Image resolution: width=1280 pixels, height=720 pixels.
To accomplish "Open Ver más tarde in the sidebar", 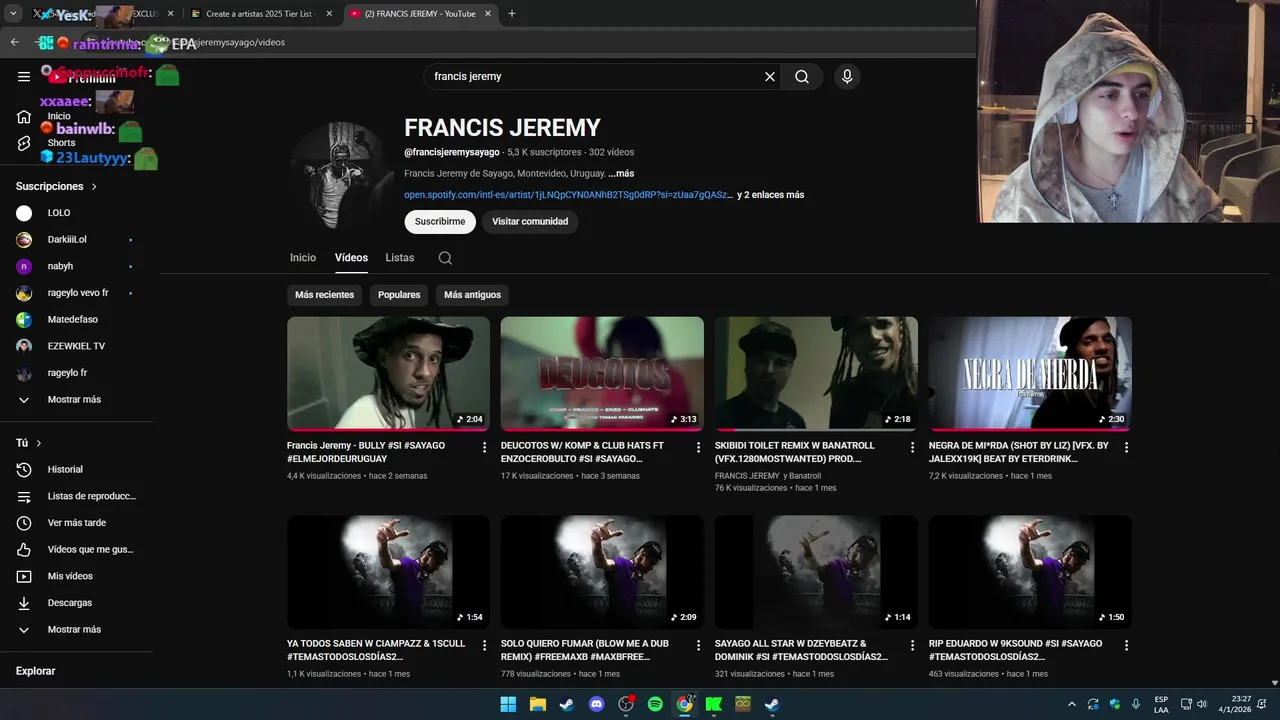I will click(76, 523).
